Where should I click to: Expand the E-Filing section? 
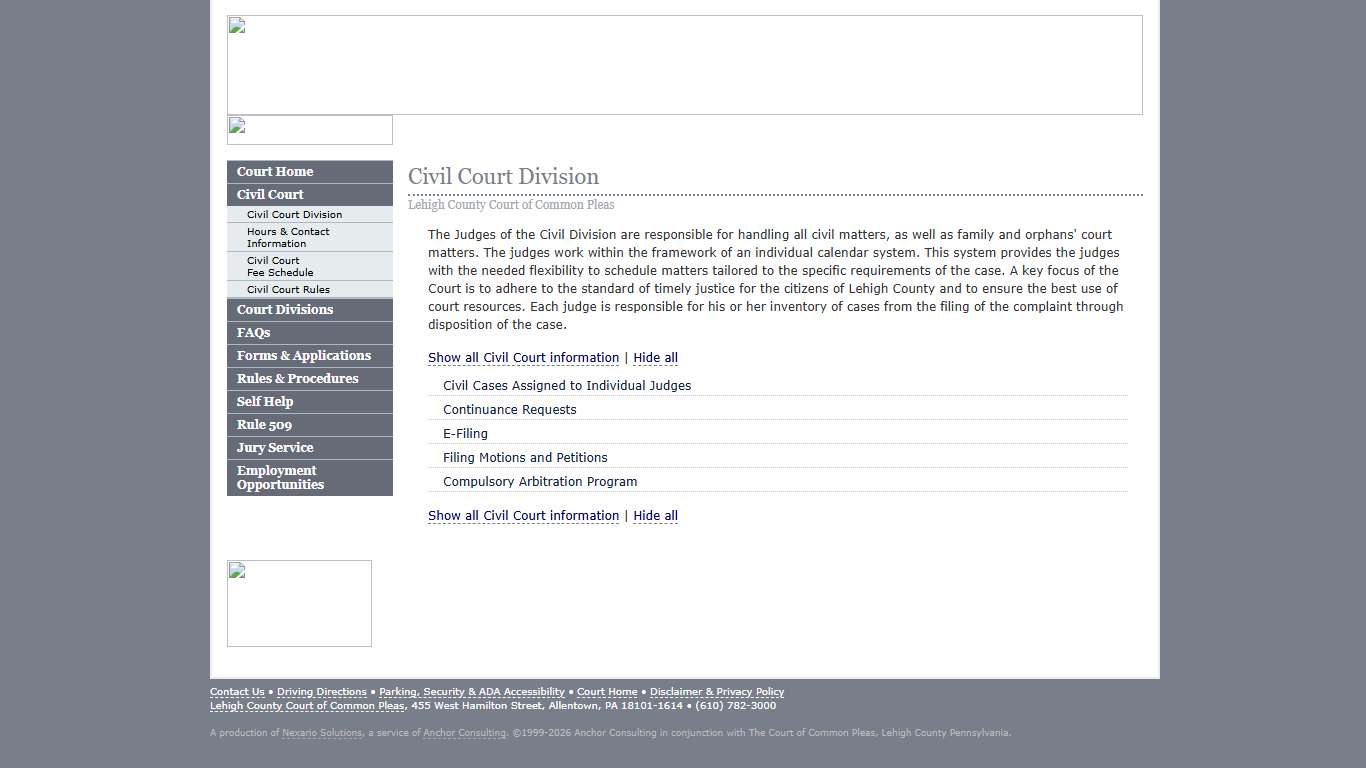pyautogui.click(x=465, y=433)
